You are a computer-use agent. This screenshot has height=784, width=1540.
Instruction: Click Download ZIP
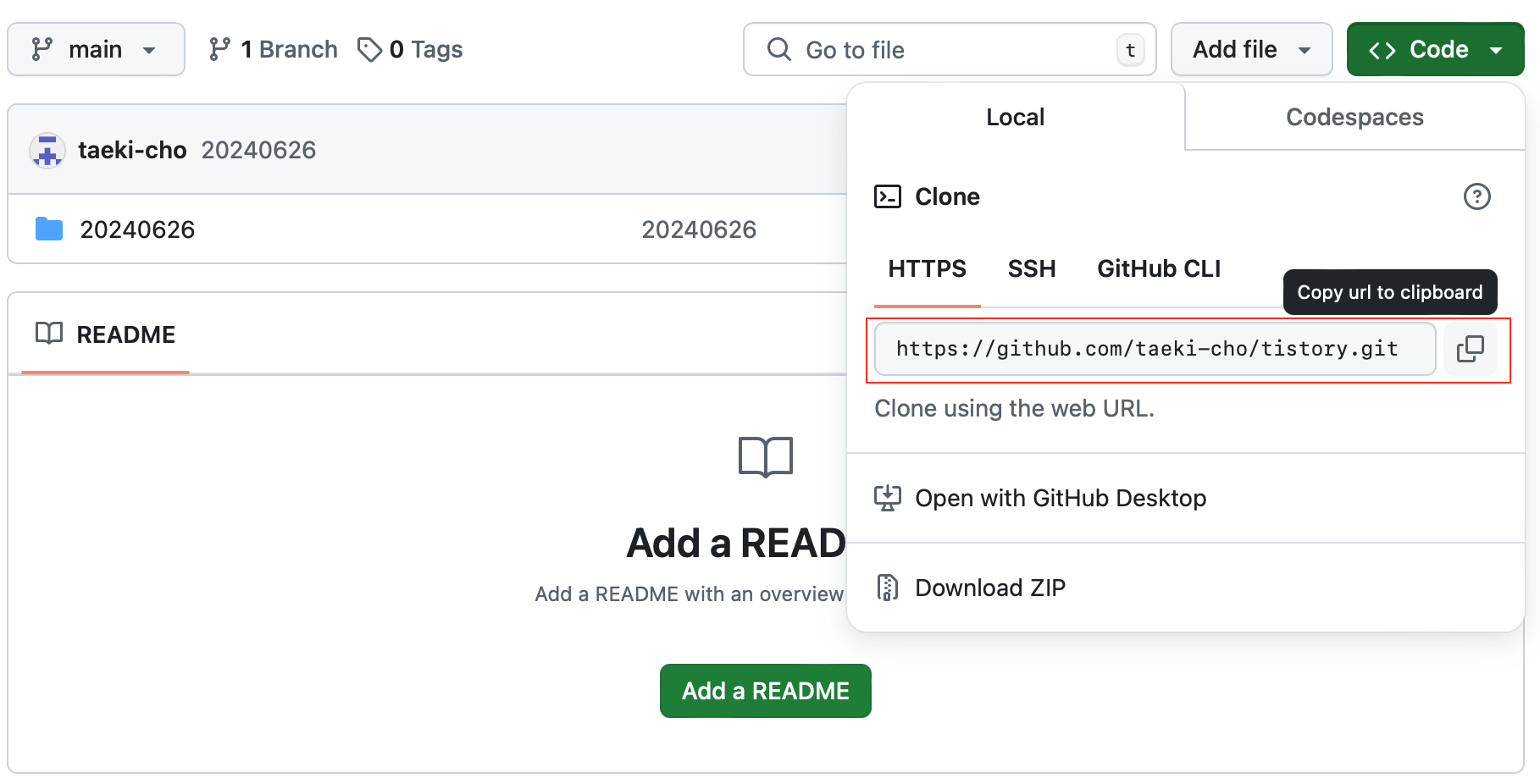[x=990, y=588]
